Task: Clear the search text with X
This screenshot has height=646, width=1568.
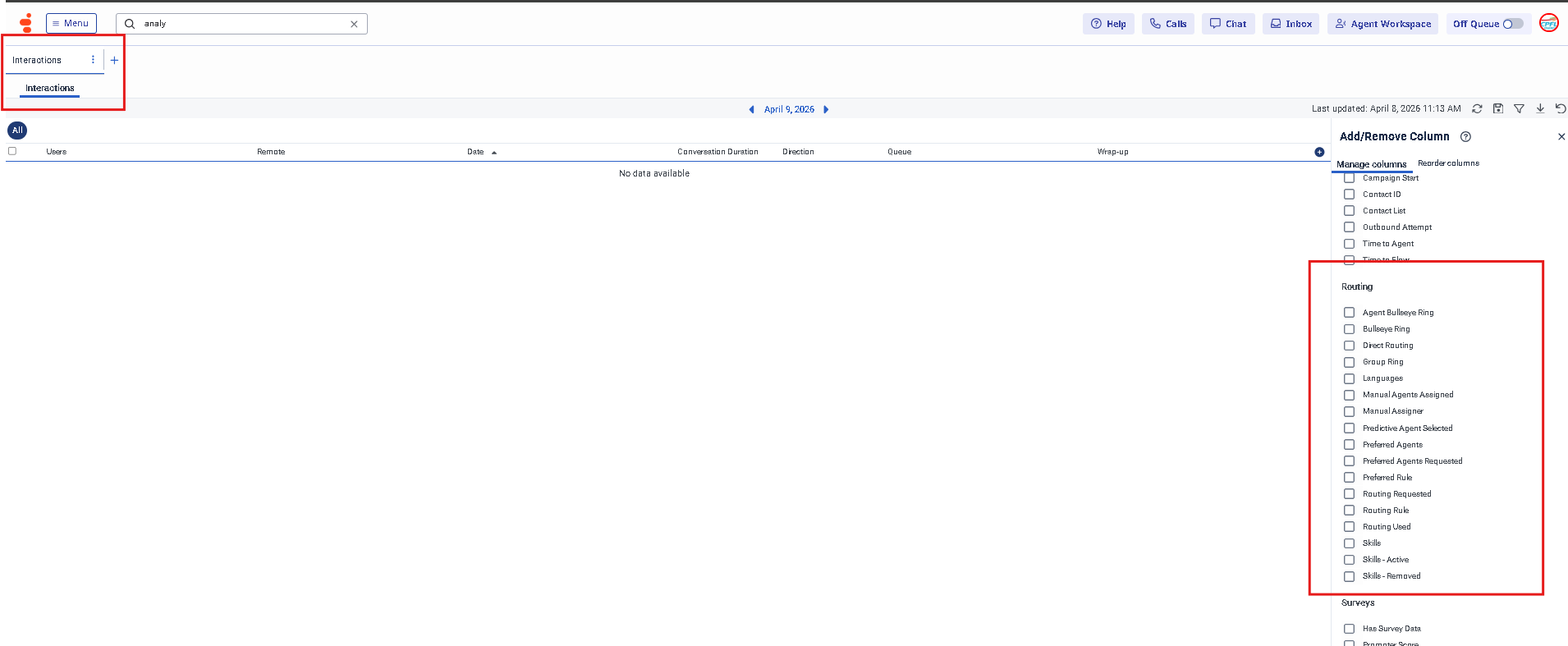Action: click(354, 24)
